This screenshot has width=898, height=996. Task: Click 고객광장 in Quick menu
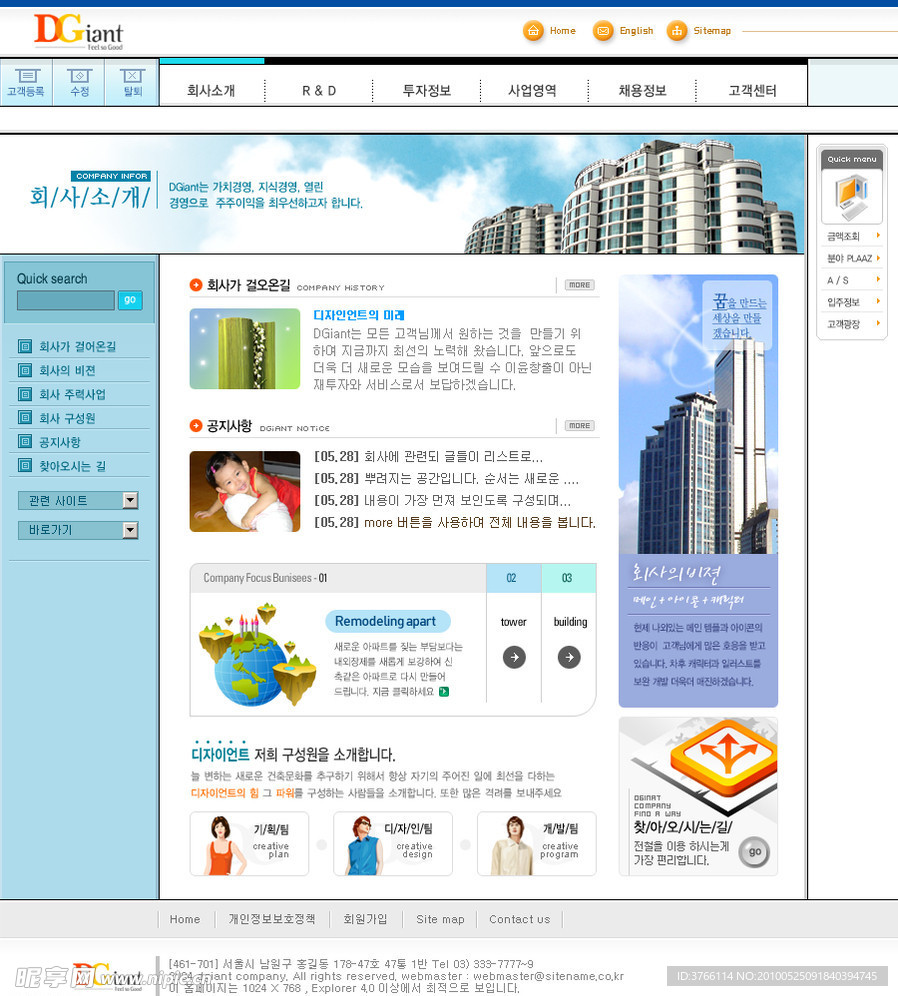pyautogui.click(x=843, y=324)
